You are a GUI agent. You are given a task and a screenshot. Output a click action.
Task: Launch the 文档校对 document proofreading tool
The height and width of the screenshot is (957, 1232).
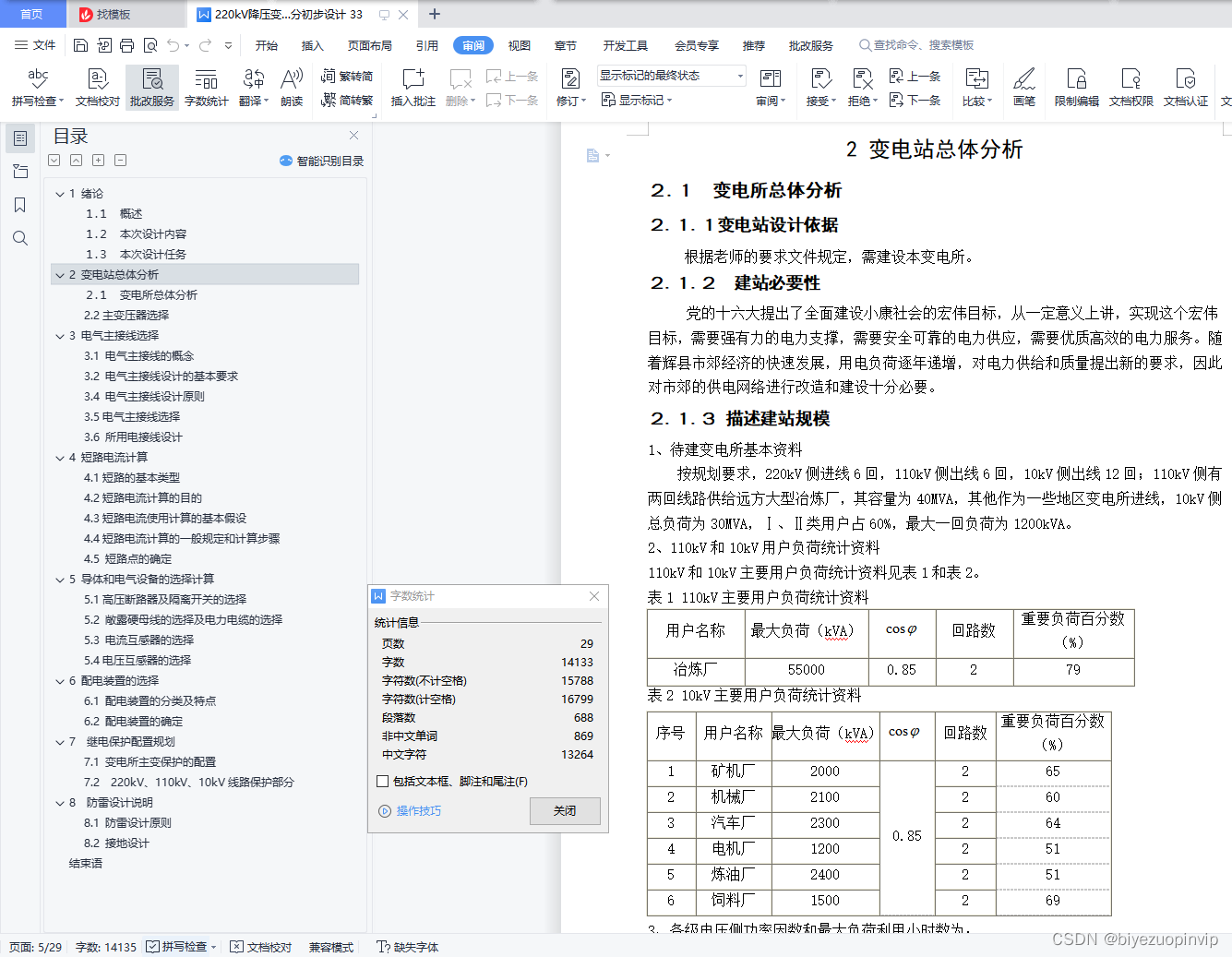[97, 88]
